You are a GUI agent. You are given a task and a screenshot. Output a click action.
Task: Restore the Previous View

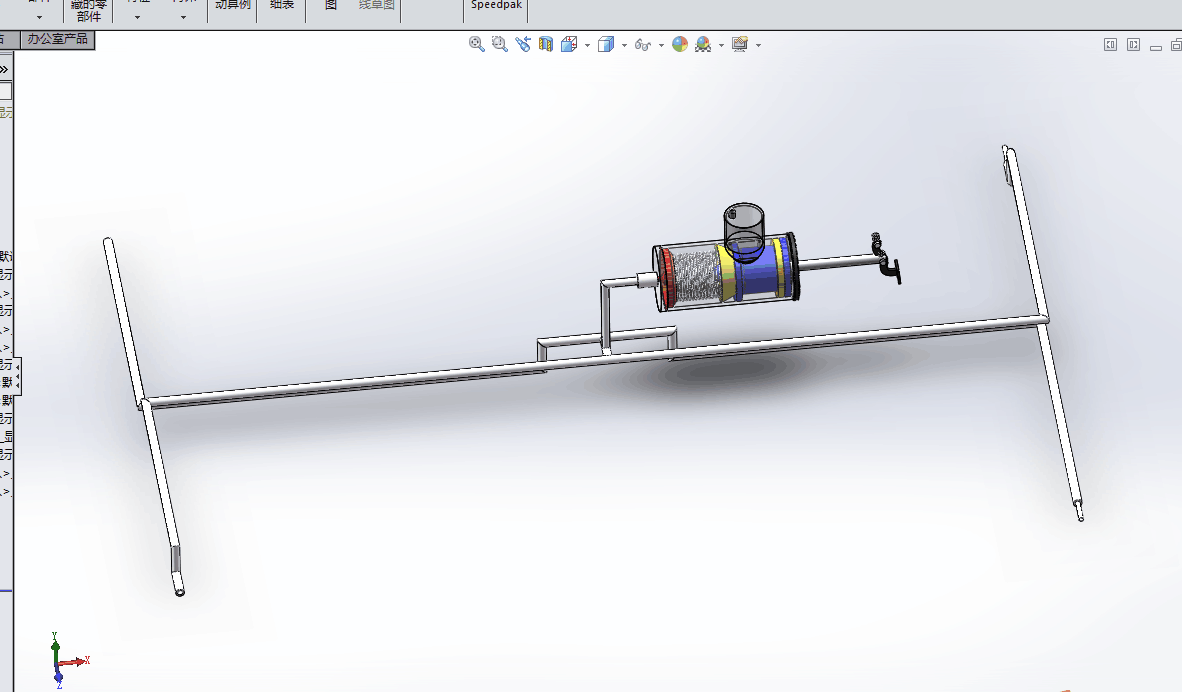point(522,44)
